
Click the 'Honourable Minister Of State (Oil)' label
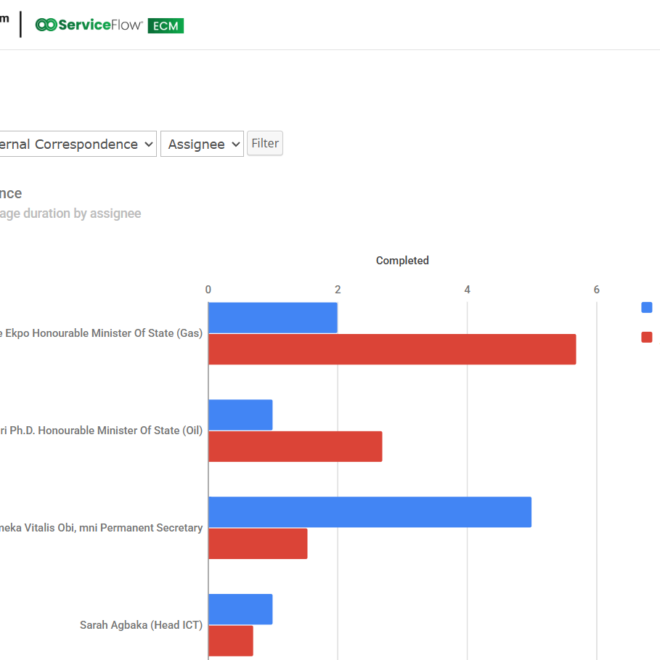(120, 431)
